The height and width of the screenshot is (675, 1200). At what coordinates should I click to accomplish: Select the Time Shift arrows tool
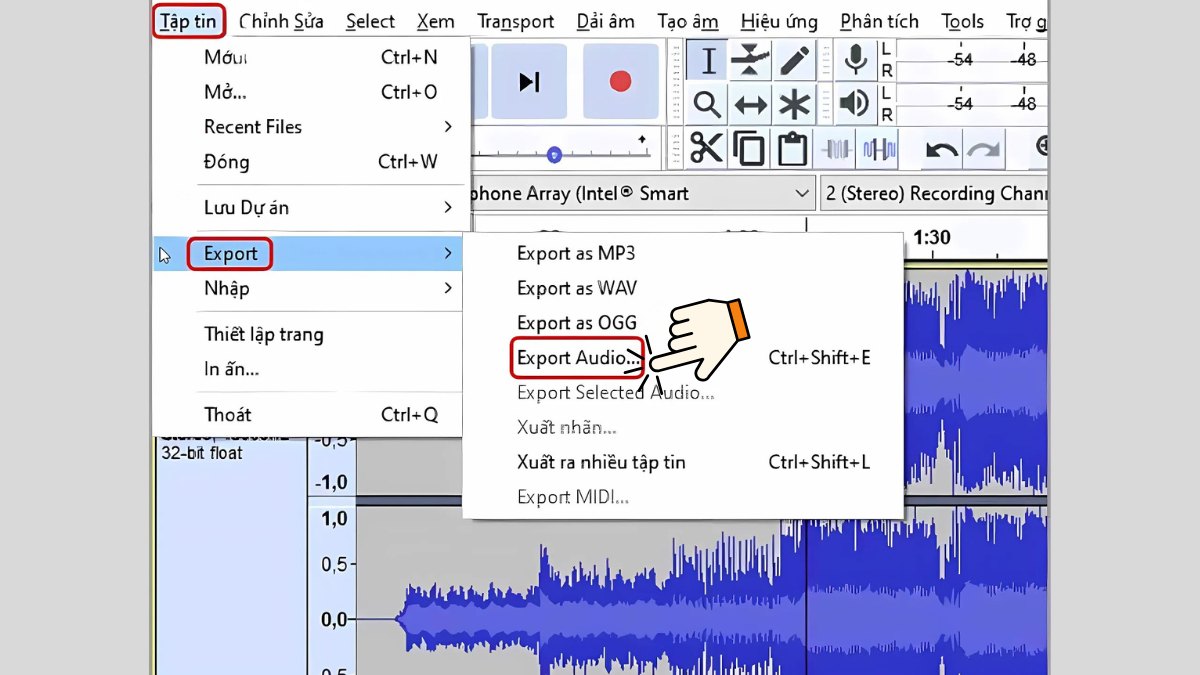750,104
